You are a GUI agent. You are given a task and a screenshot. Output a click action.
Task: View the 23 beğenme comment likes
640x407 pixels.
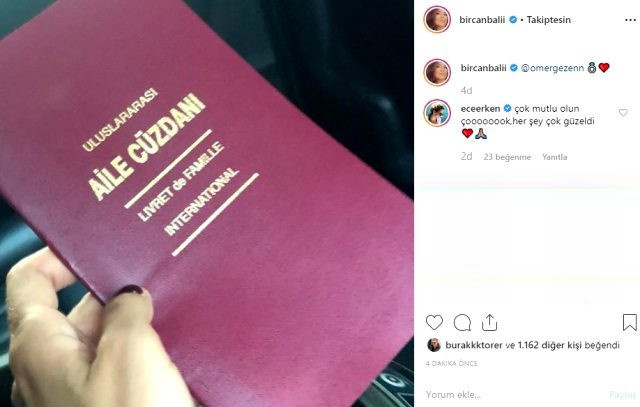(x=507, y=157)
